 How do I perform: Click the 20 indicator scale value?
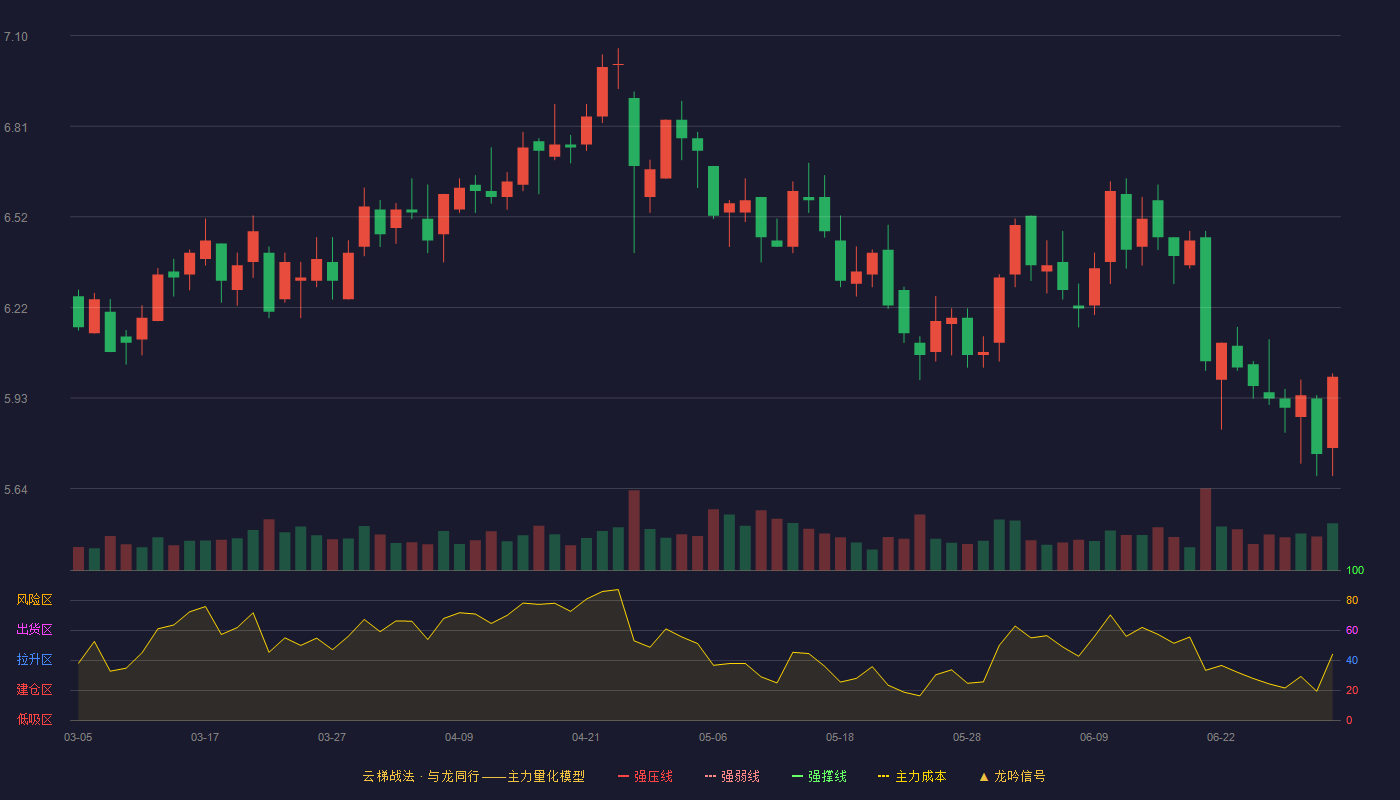[x=1352, y=690]
